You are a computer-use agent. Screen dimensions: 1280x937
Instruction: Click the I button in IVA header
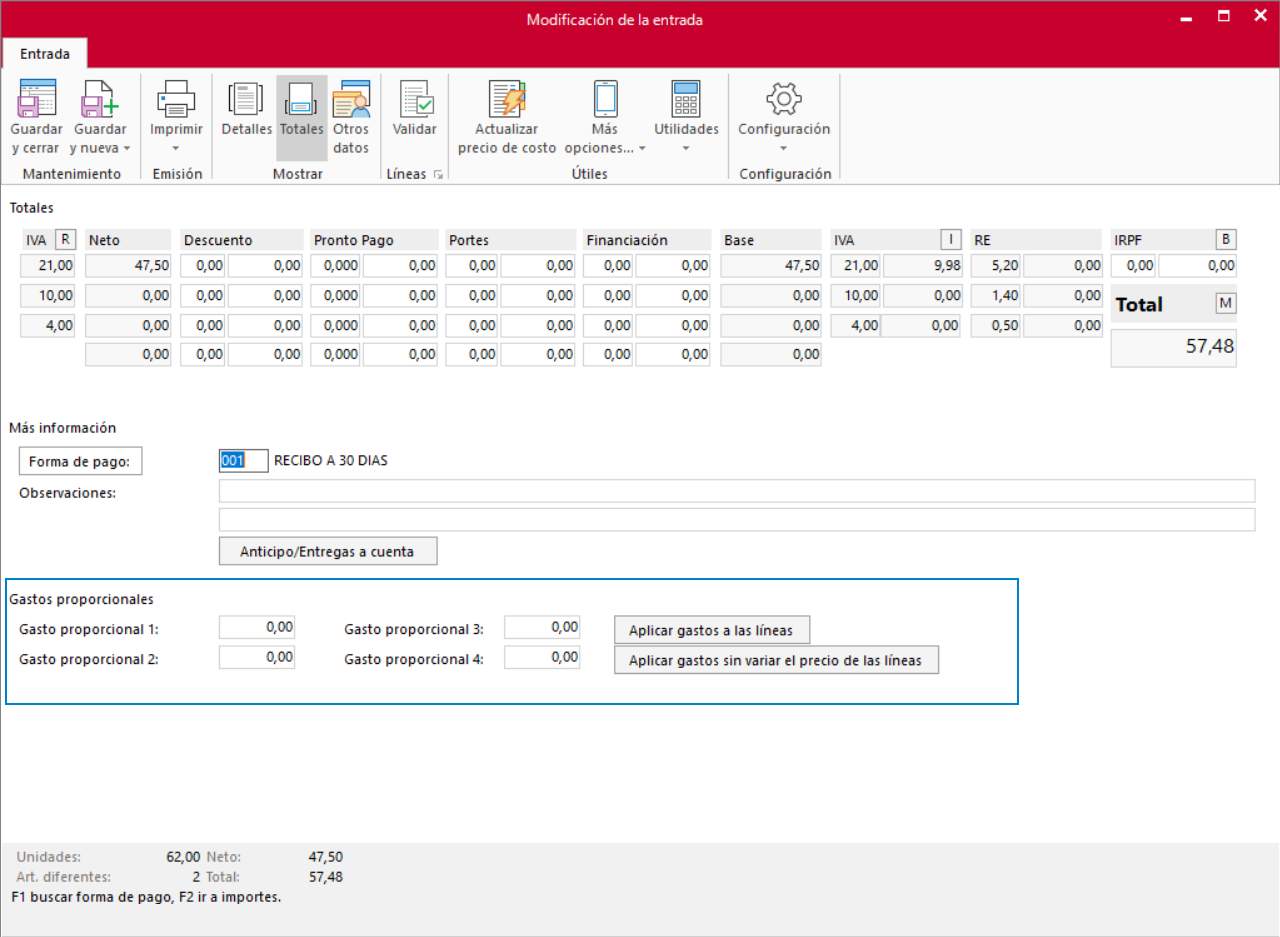point(953,239)
